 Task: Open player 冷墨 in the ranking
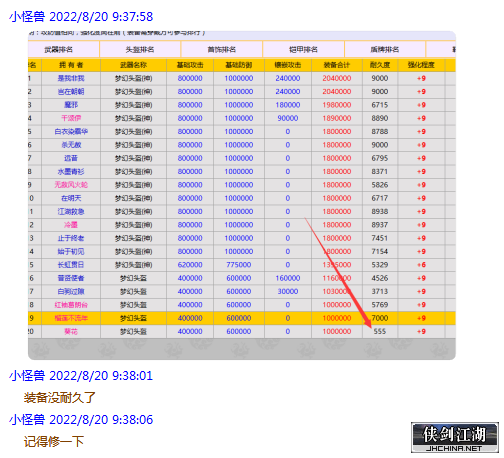(71, 225)
